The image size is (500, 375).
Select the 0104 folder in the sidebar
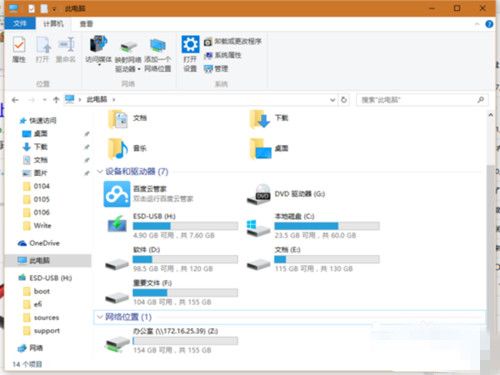click(x=36, y=186)
